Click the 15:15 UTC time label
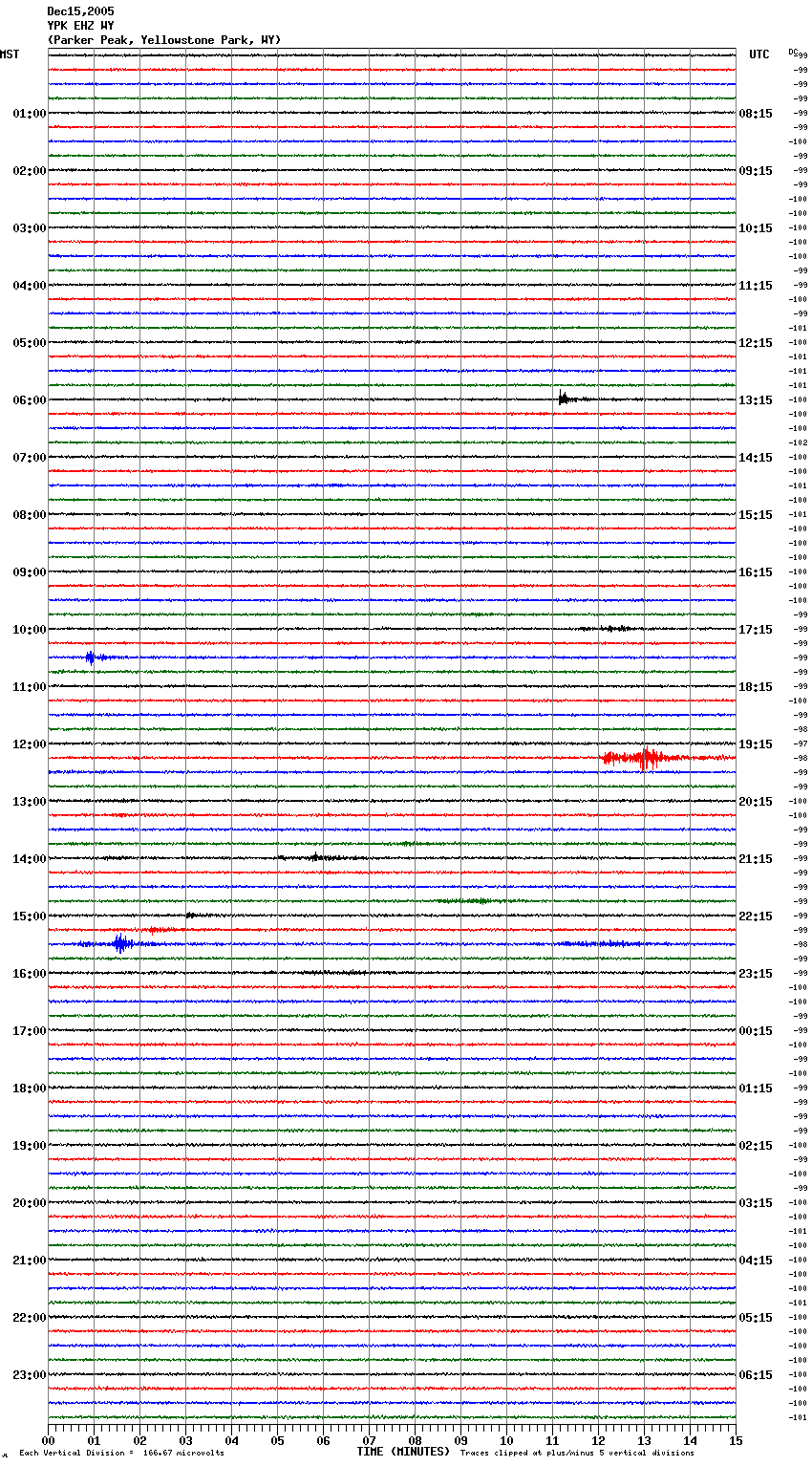The height and width of the screenshot is (1466, 812). coord(756,515)
